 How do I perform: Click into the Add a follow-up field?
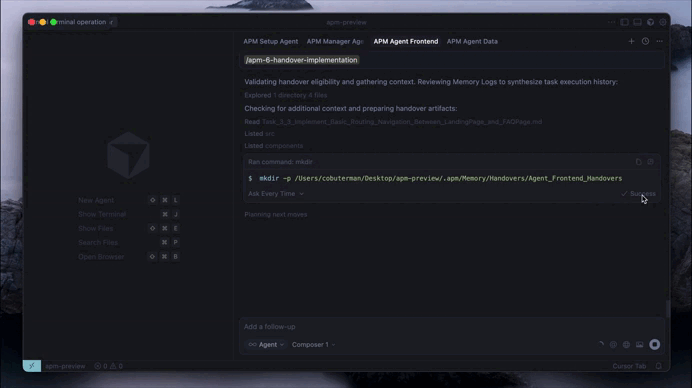click(452, 327)
